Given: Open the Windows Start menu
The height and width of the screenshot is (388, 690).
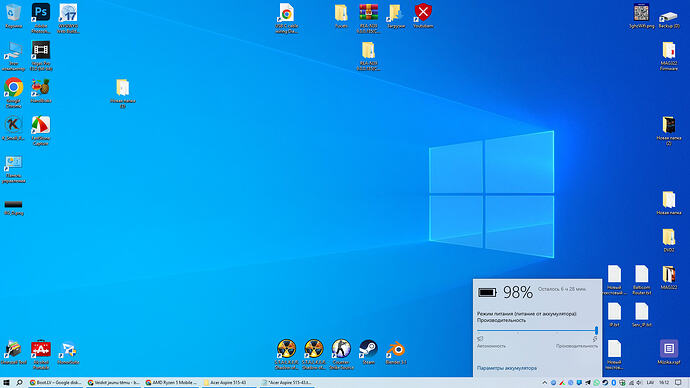Looking at the screenshot, I should 6,383.
